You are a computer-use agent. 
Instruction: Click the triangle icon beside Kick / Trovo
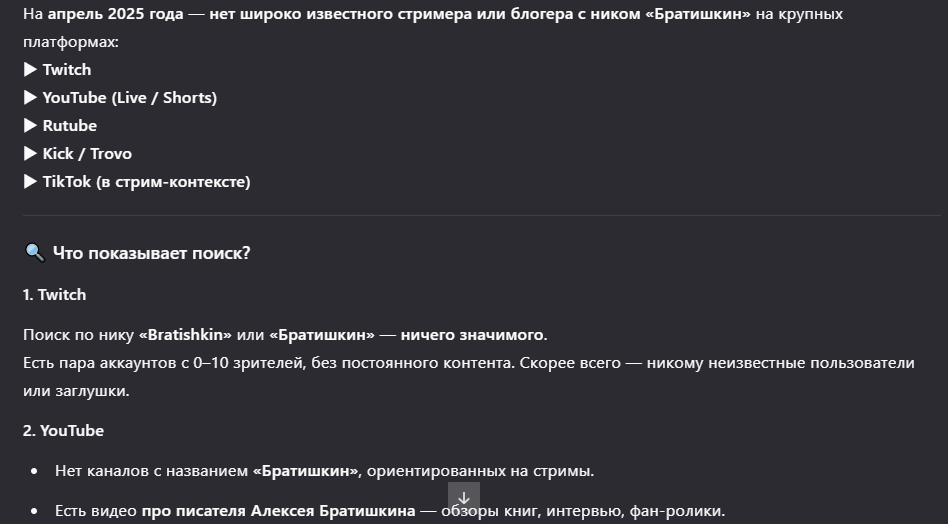coord(30,154)
